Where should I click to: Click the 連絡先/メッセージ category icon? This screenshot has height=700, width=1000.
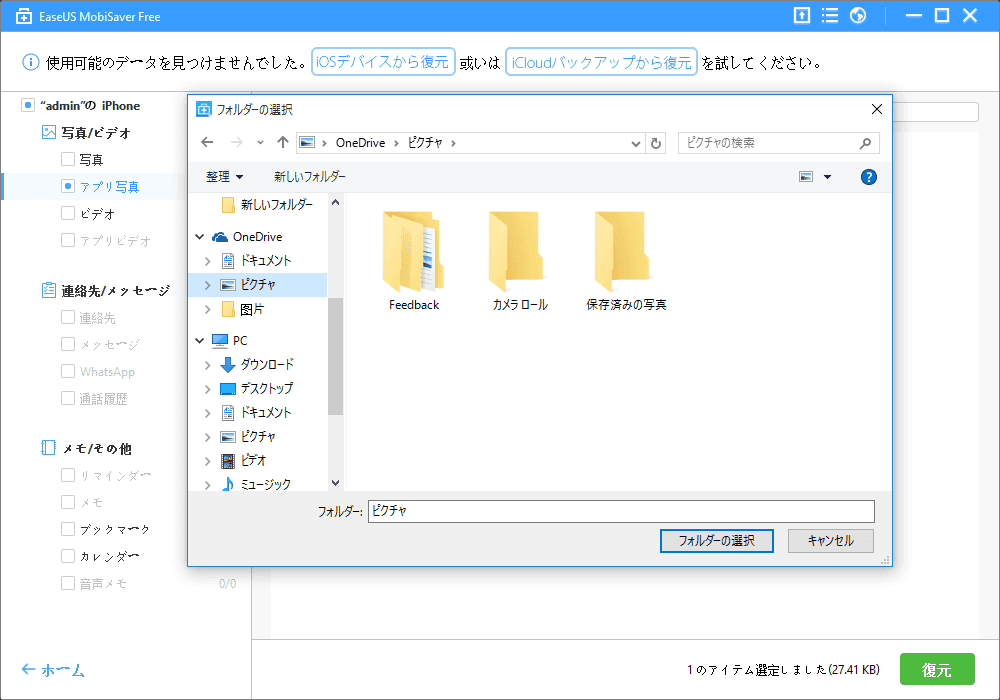coord(48,290)
